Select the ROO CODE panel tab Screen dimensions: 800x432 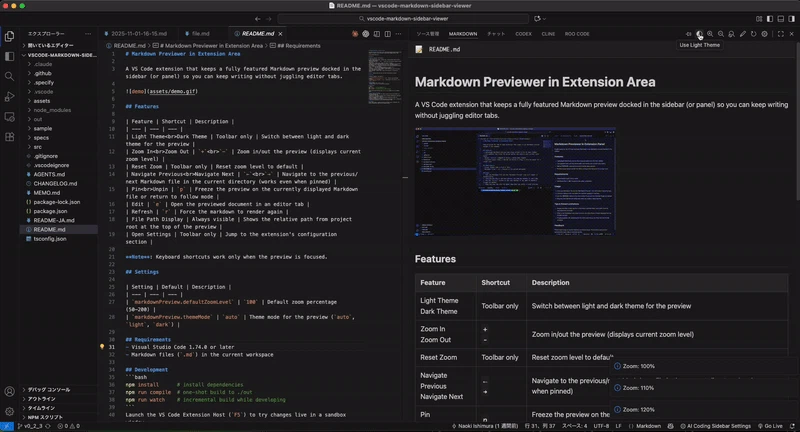coord(577,34)
